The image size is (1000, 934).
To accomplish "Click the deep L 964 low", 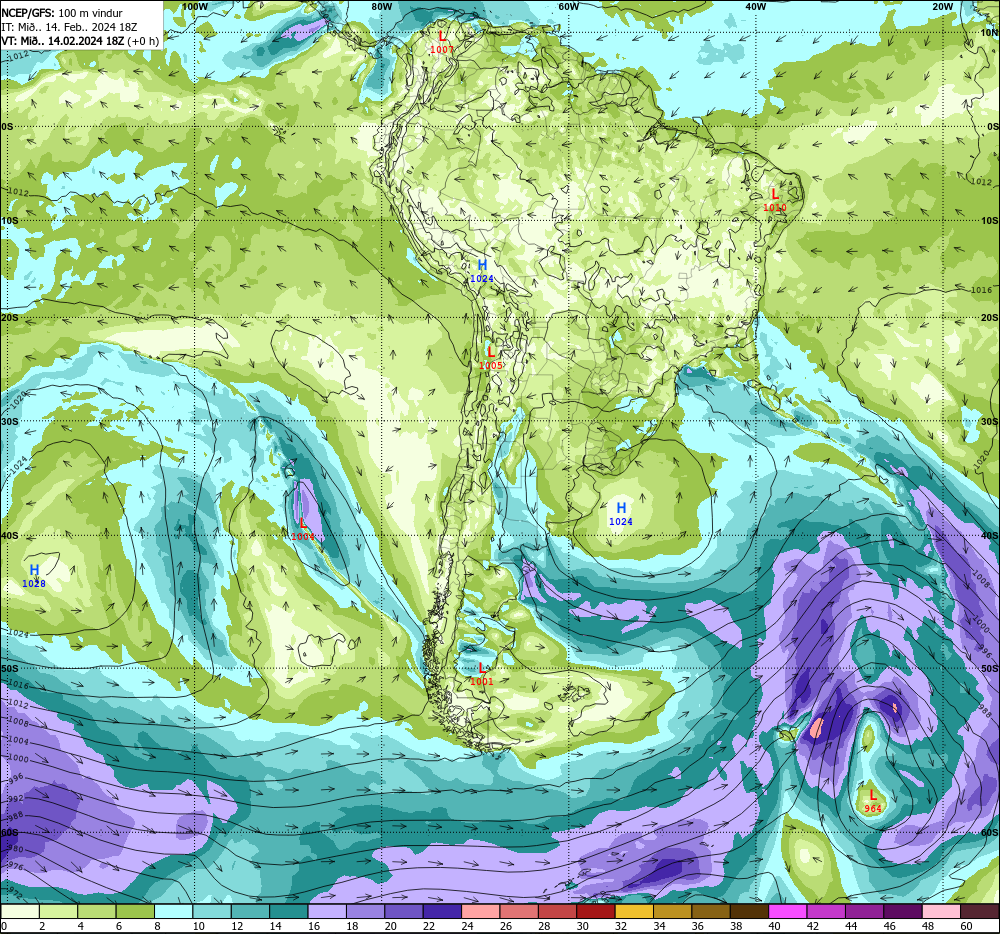I will point(873,801).
